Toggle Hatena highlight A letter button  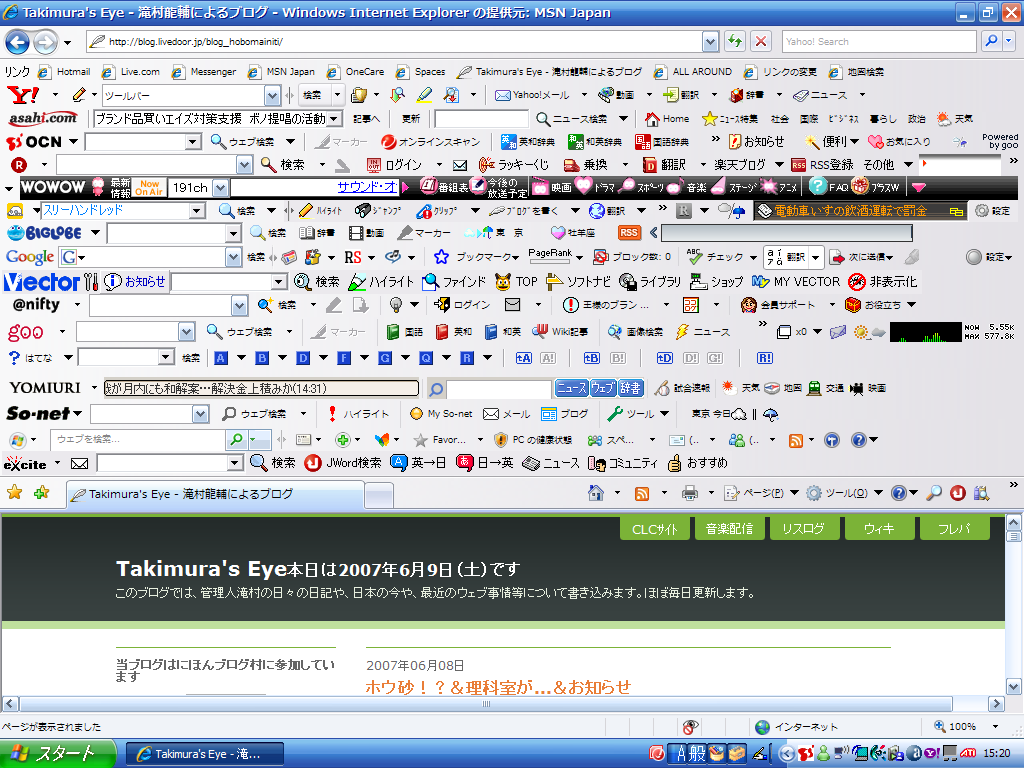(221, 358)
